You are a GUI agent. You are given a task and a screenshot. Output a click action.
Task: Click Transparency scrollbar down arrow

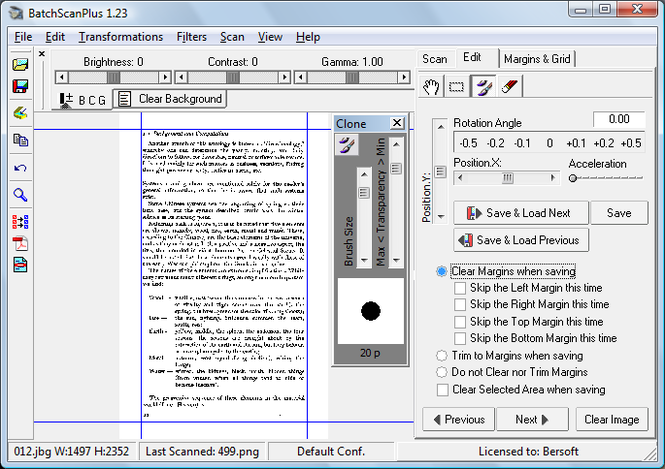396,260
